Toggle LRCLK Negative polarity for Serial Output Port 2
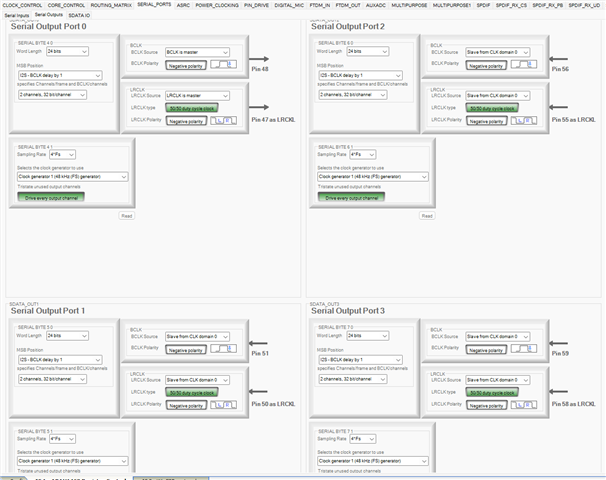Image resolution: width=606 pixels, height=480 pixels. [x=486, y=121]
